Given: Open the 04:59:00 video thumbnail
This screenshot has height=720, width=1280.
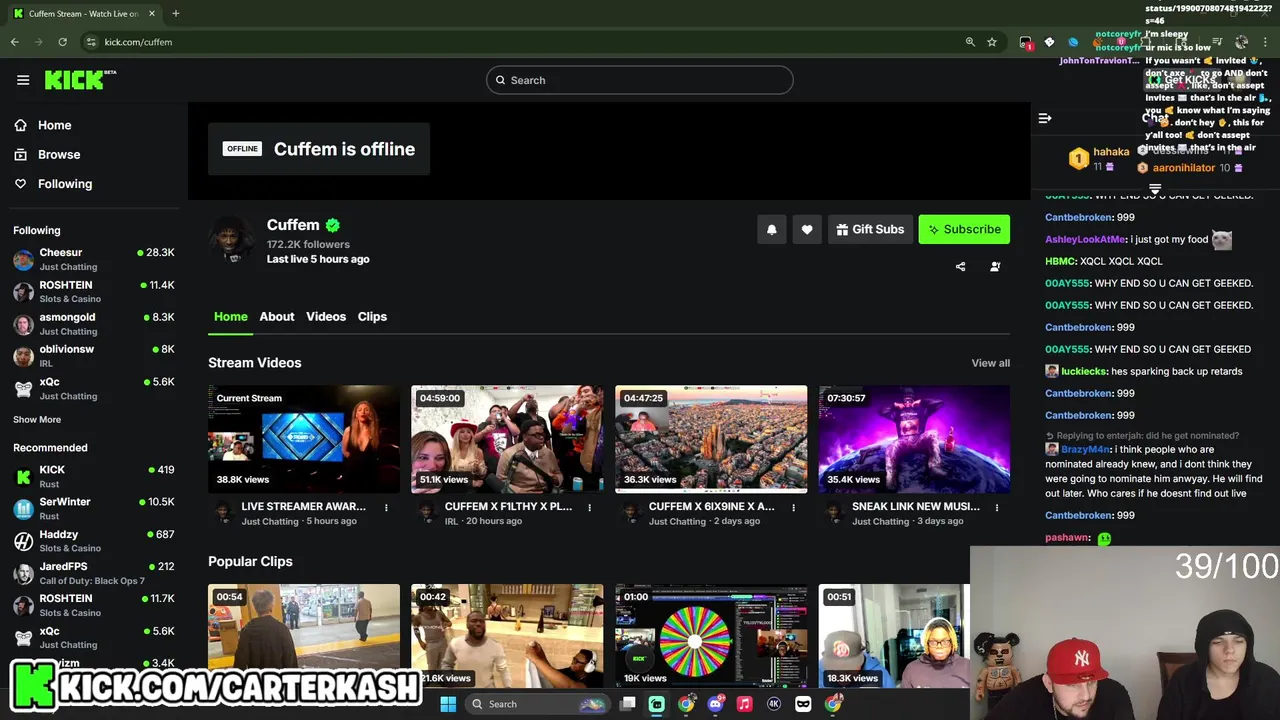Looking at the screenshot, I should (x=507, y=439).
